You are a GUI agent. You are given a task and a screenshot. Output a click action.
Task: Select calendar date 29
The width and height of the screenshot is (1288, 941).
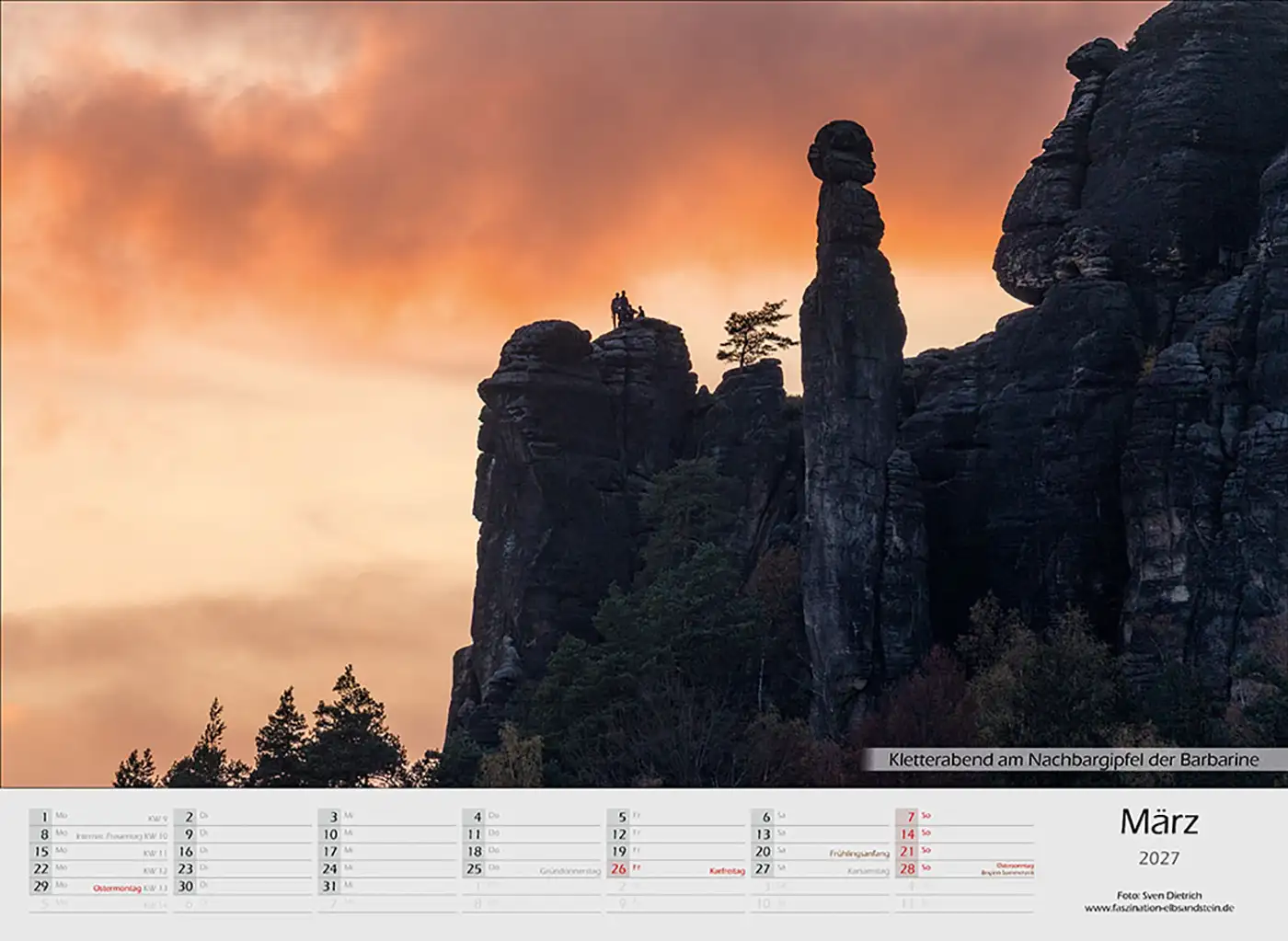pos(41,886)
